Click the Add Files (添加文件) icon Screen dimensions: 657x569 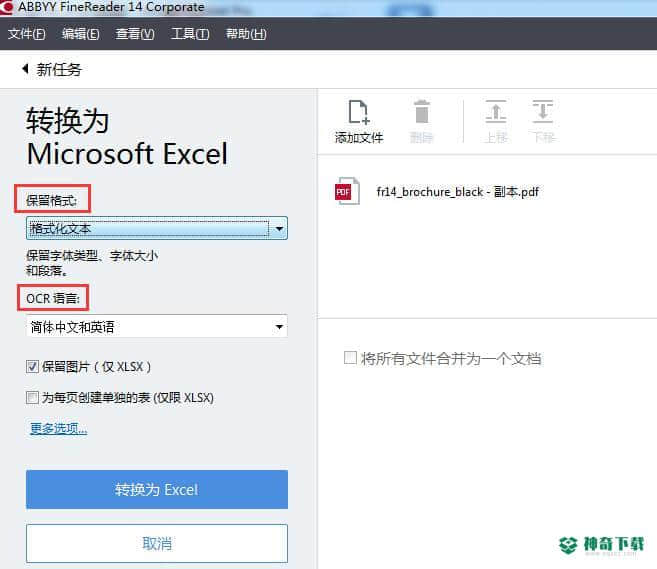pos(359,112)
